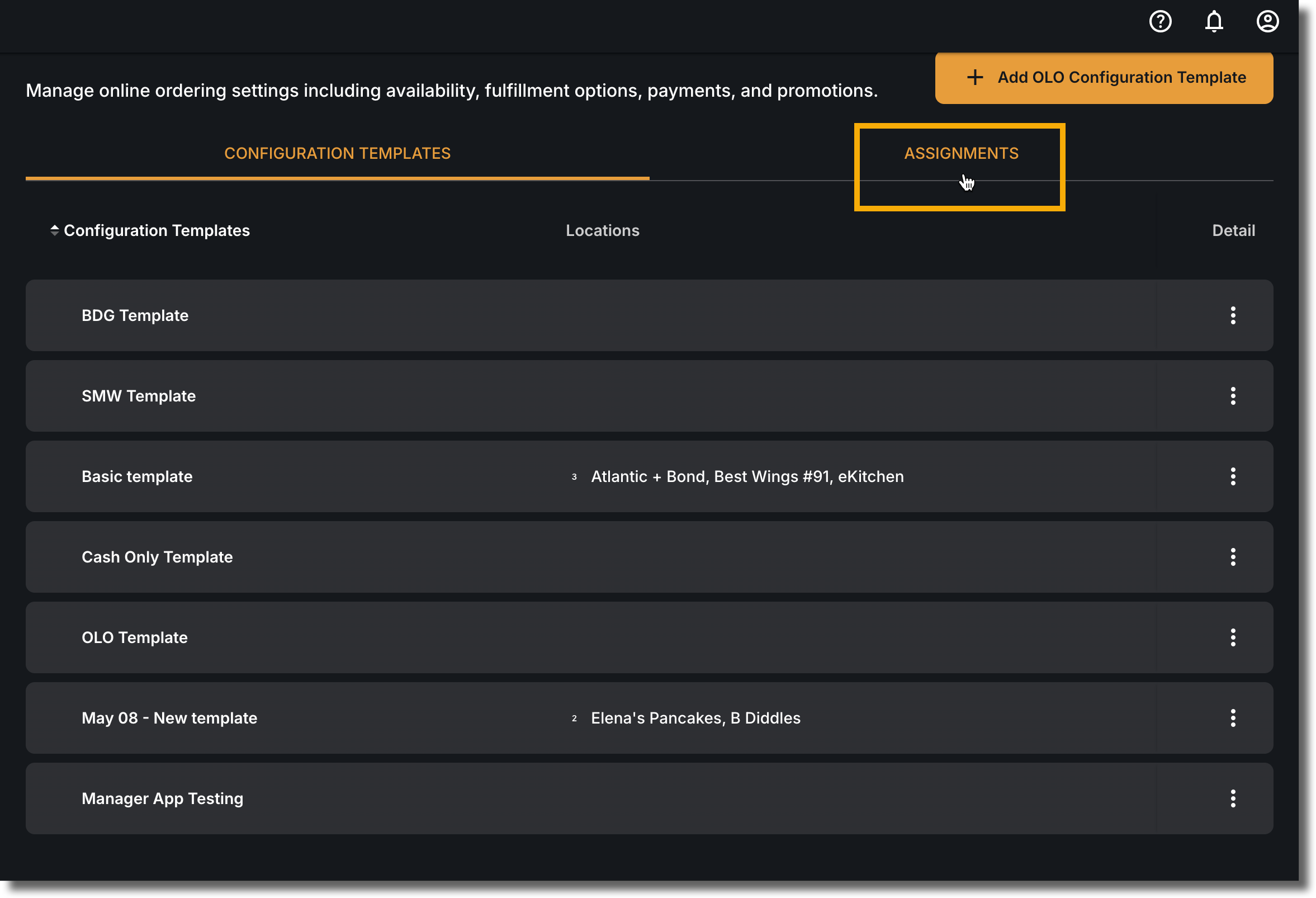
Task: Select the BDG Template row name
Action: [x=135, y=315]
